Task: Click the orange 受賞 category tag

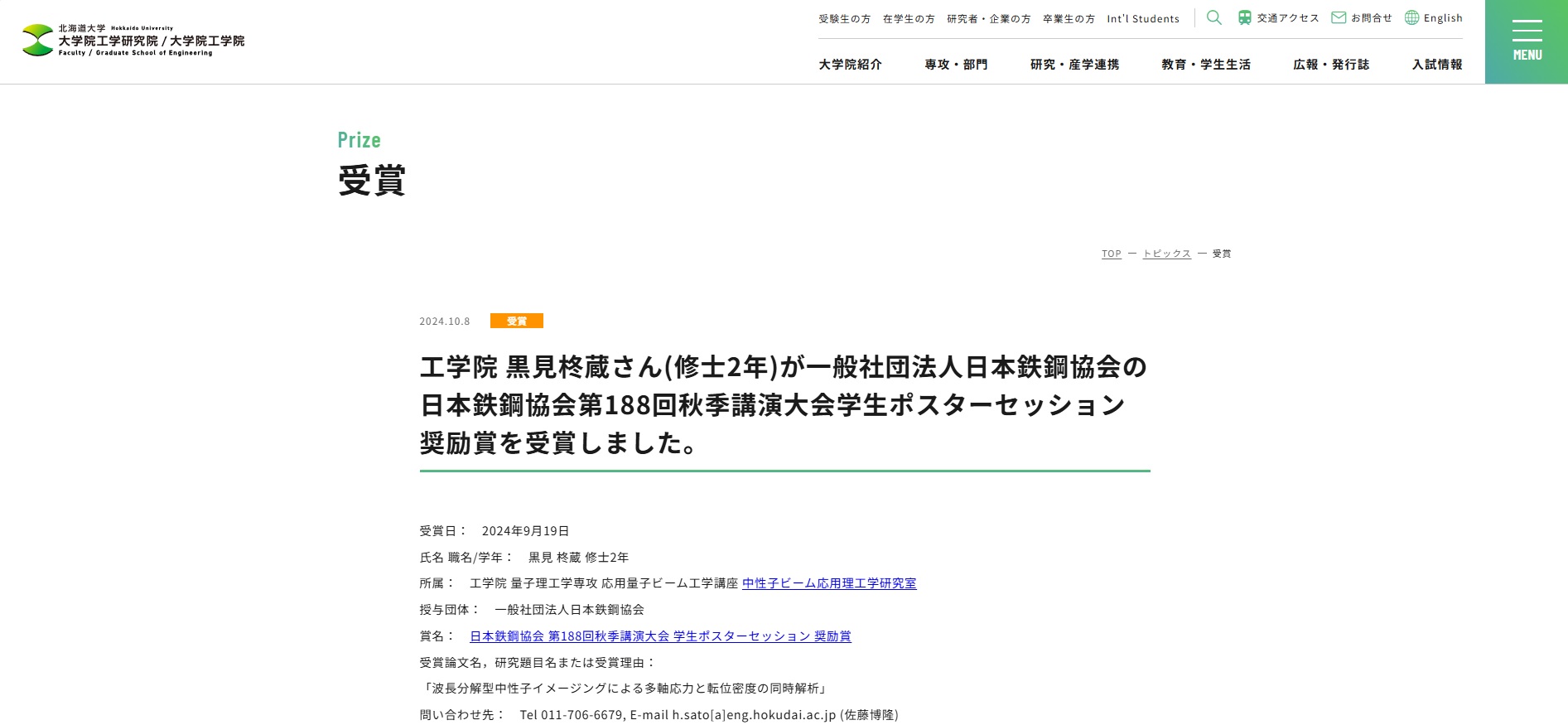Action: pos(517,321)
